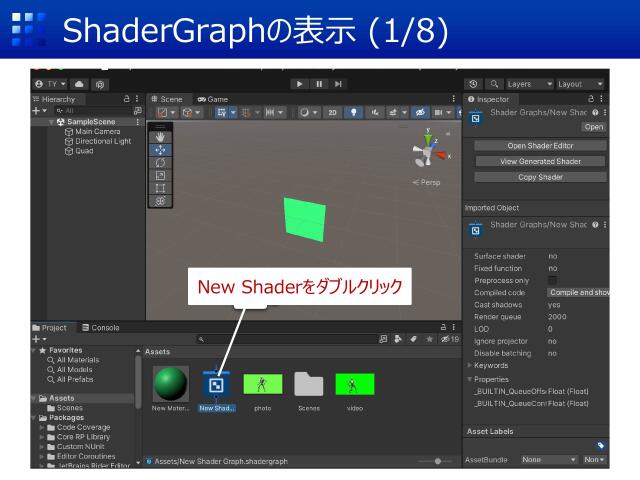The image size is (640, 480).
Task: Select the Rect tool in scene toolbar
Action: (x=160, y=187)
